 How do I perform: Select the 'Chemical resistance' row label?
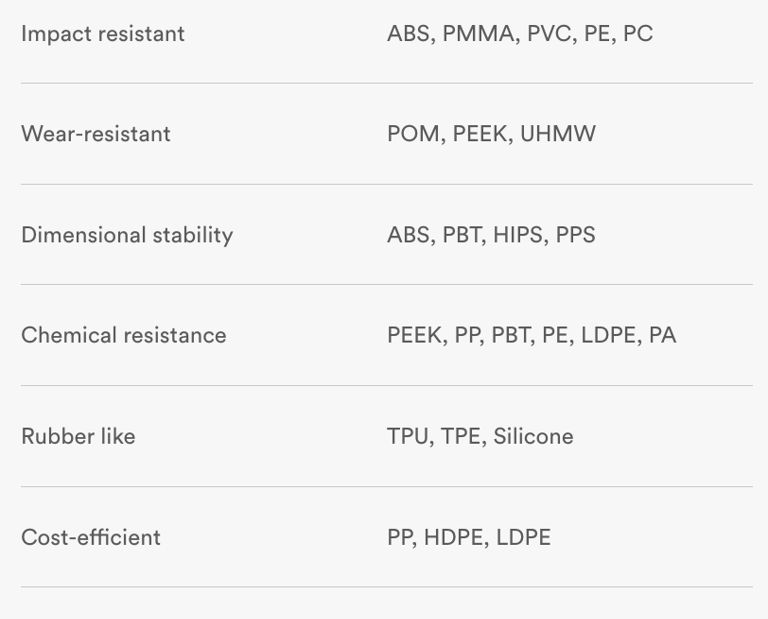[x=124, y=335]
